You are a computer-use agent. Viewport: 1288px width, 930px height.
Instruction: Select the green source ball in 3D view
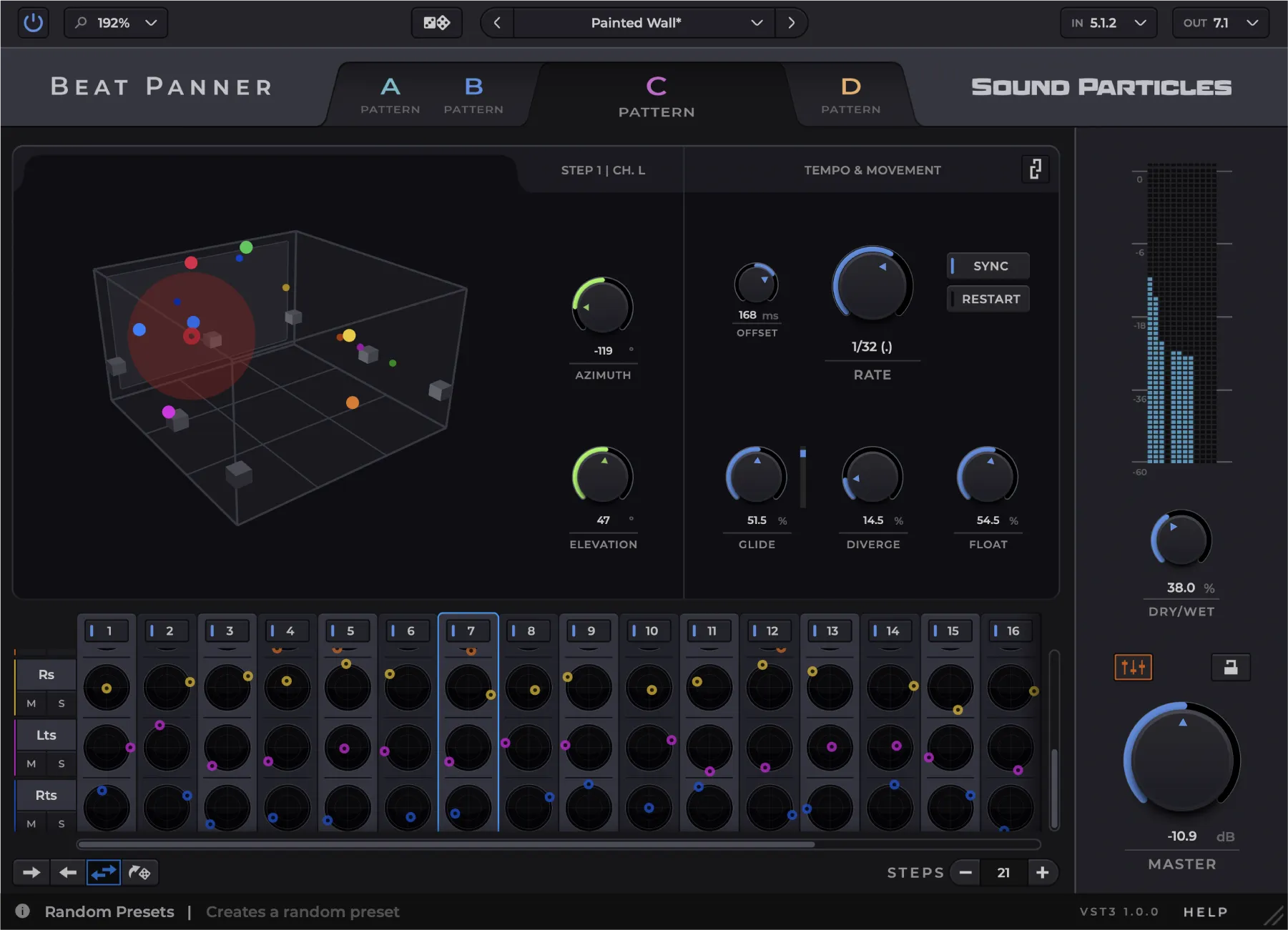tap(246, 247)
